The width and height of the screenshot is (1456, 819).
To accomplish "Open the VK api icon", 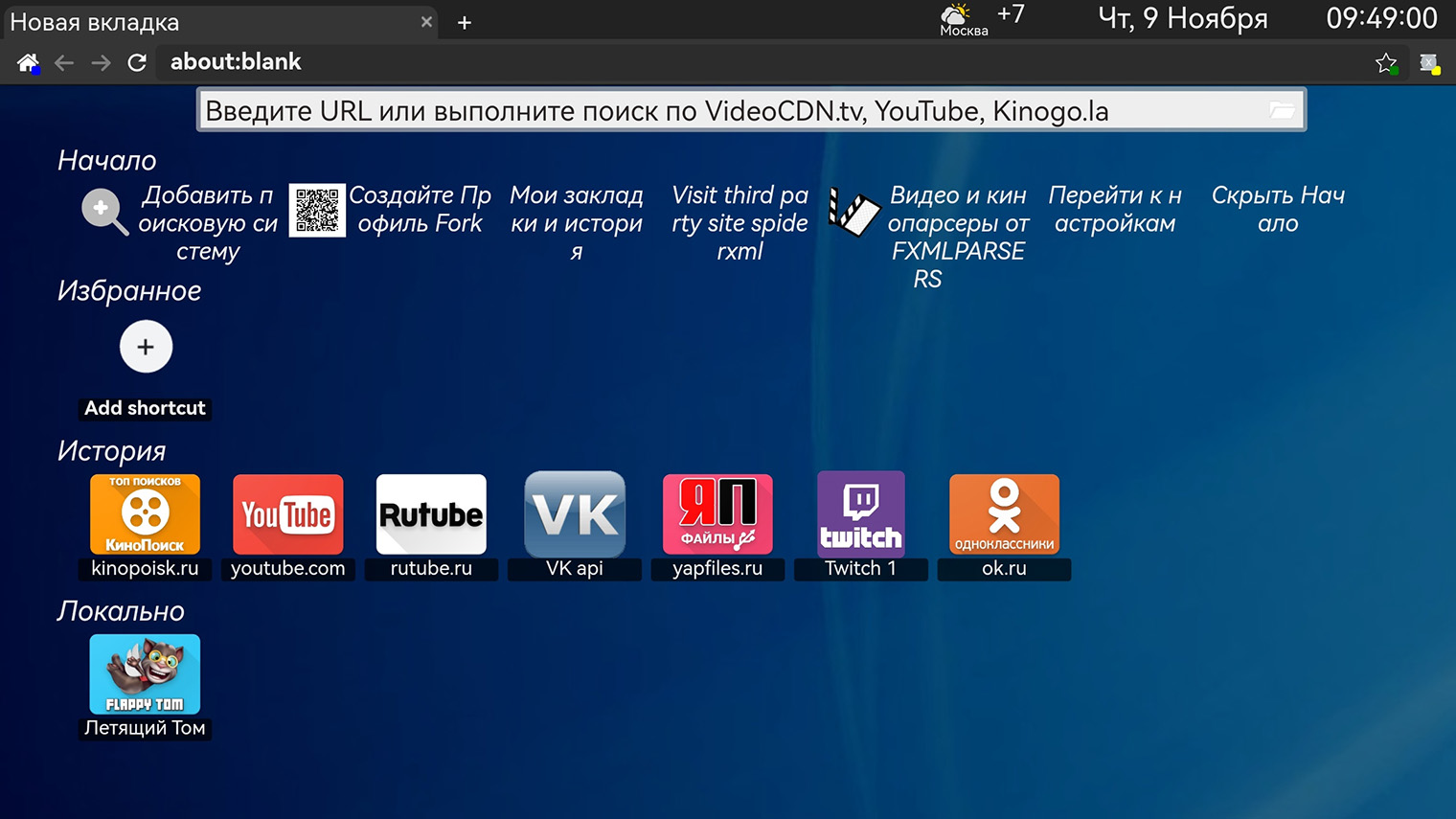I will click(x=575, y=514).
